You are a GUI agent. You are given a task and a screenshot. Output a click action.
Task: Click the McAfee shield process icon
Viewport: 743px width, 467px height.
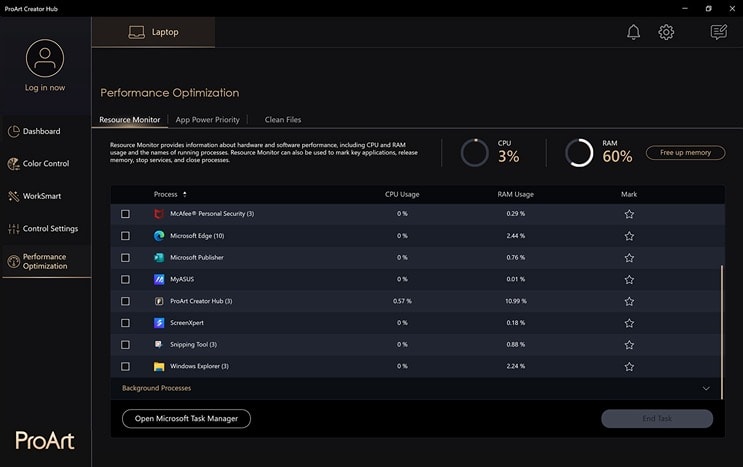coord(159,214)
